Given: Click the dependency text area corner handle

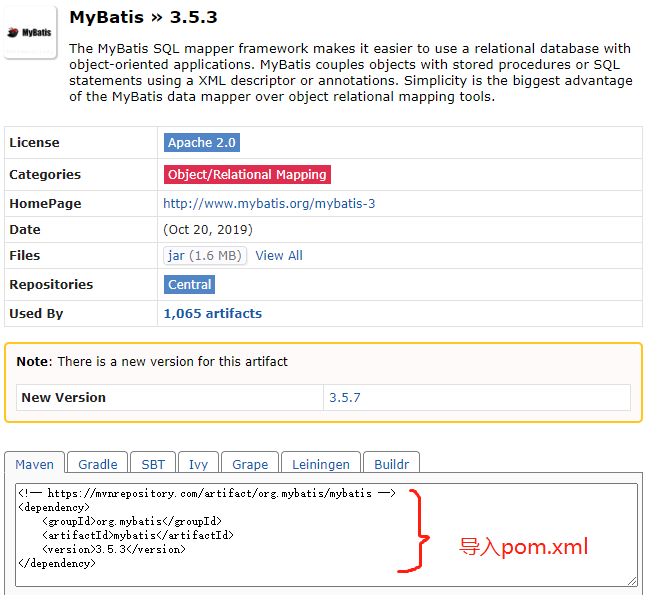Looking at the screenshot, I should pos(632,581).
